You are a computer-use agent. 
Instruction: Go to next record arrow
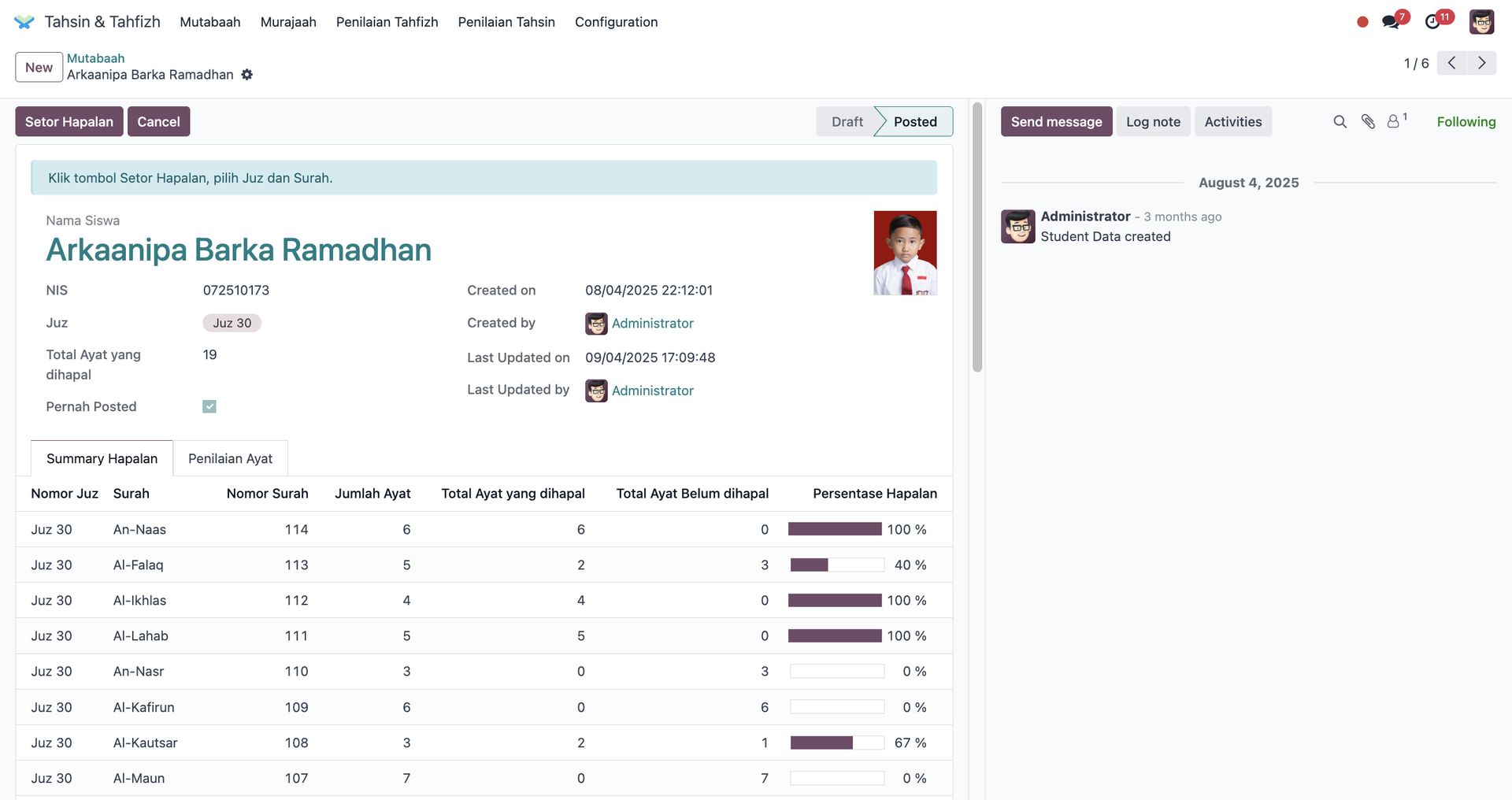pos(1481,63)
